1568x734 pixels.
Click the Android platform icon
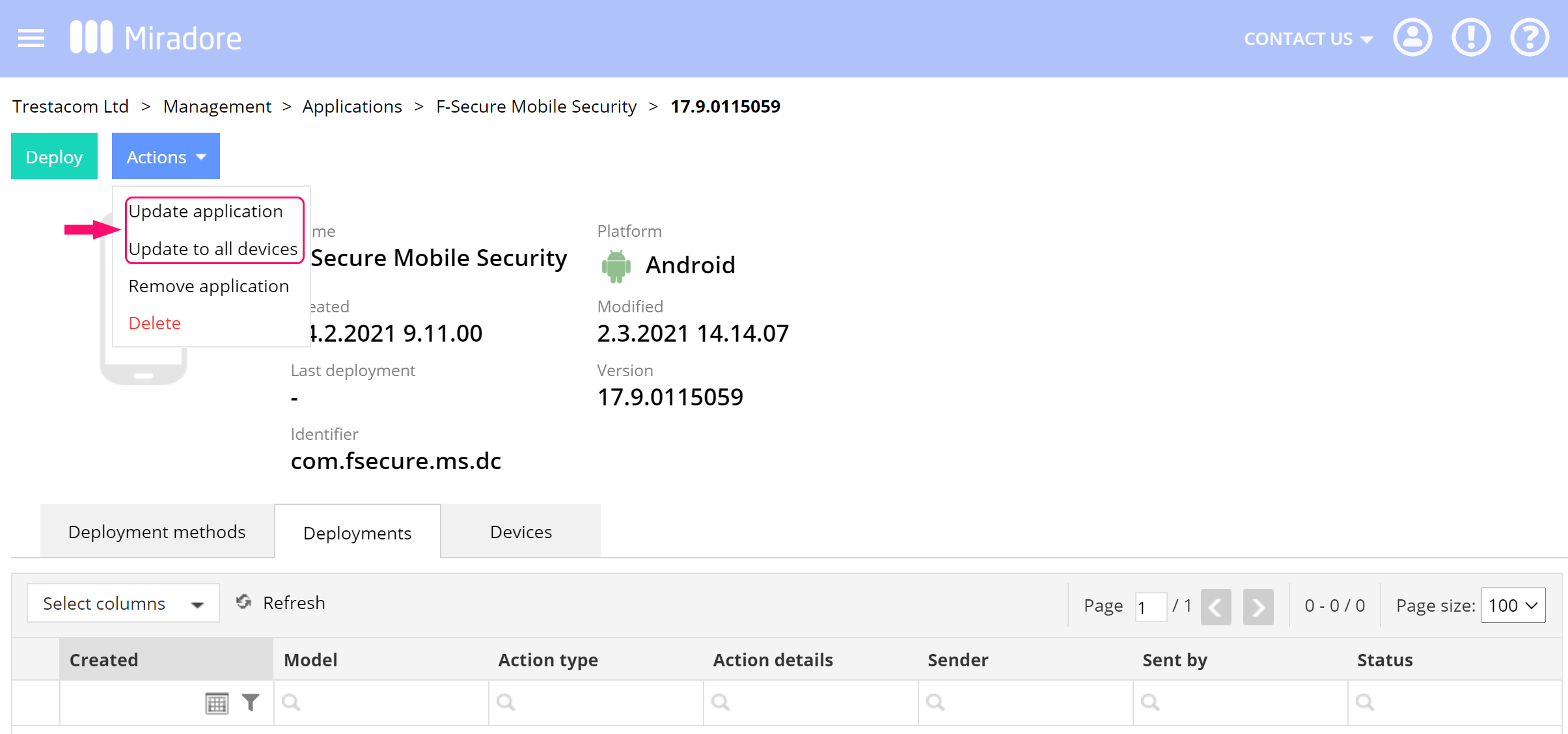point(616,265)
